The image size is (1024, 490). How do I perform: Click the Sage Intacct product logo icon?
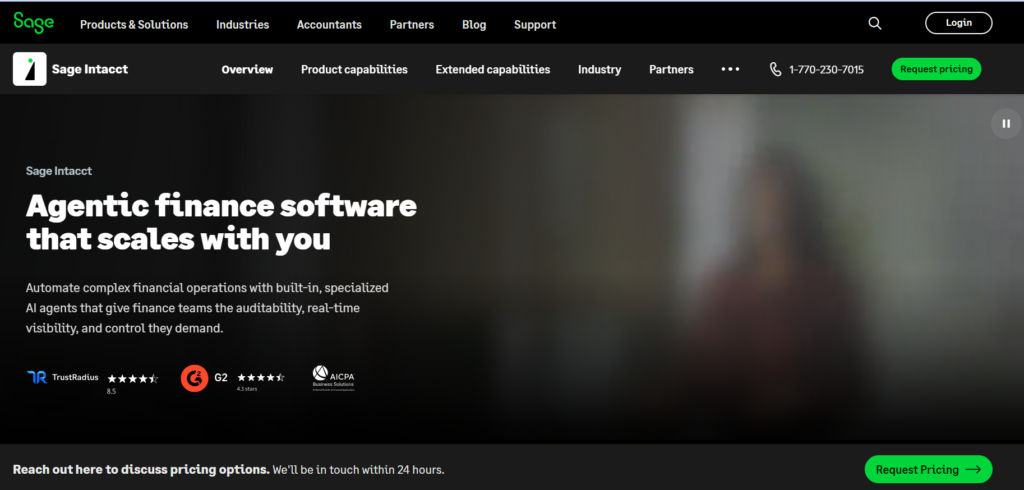coord(29,69)
